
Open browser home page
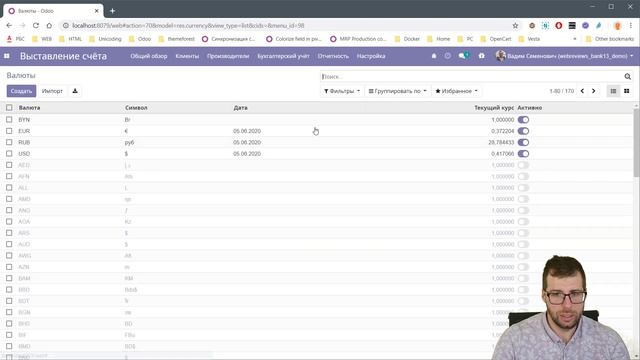click(49, 25)
